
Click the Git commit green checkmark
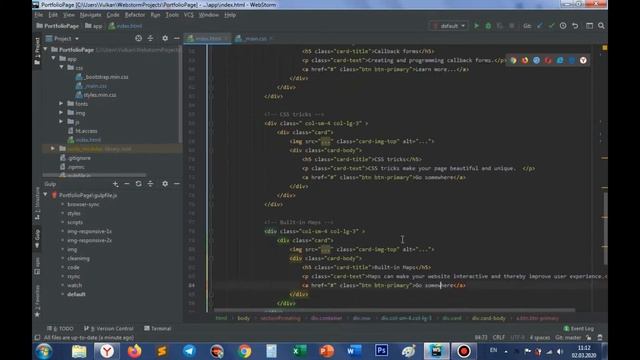pyautogui.click(x=551, y=26)
